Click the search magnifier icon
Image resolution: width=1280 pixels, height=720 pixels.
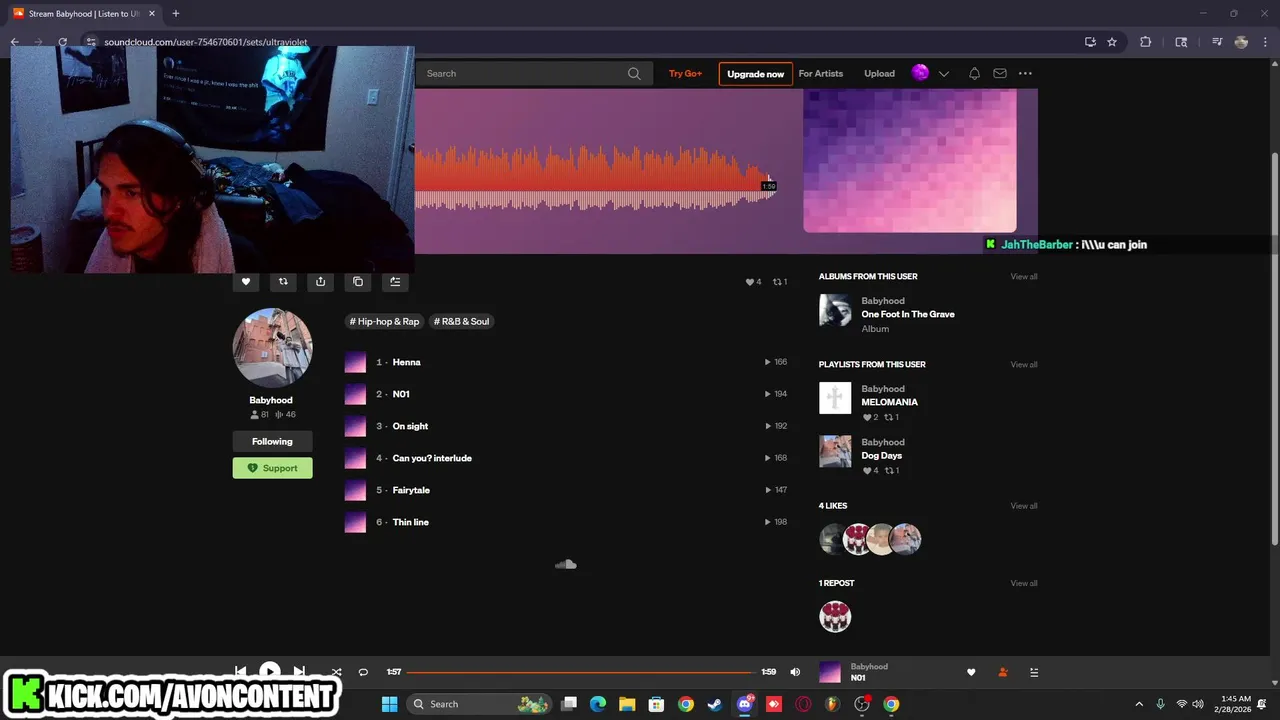pos(634,73)
